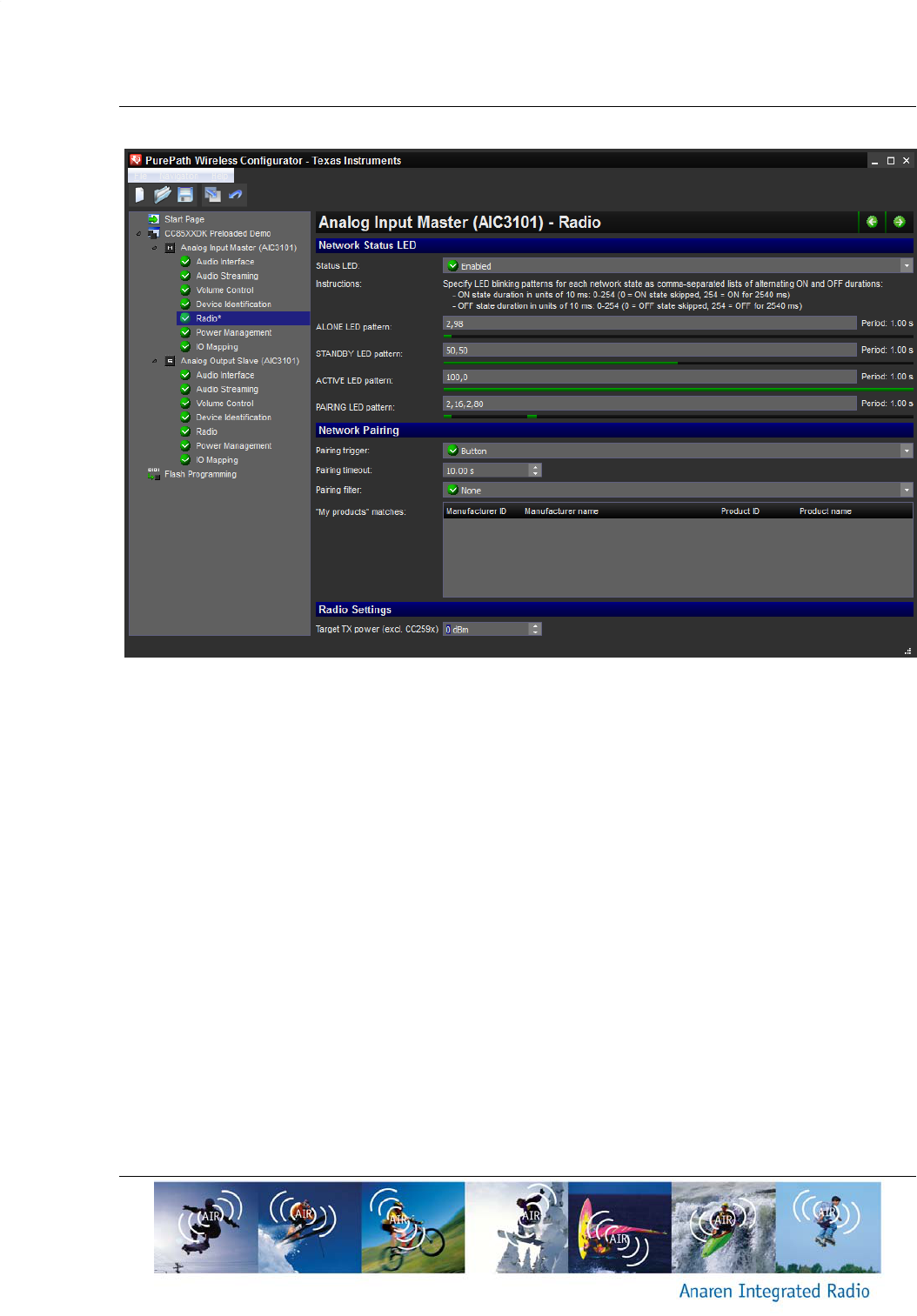This screenshot has width=917, height=1316.
Task: Click the Network Pairing section header
Action: [x=614, y=431]
